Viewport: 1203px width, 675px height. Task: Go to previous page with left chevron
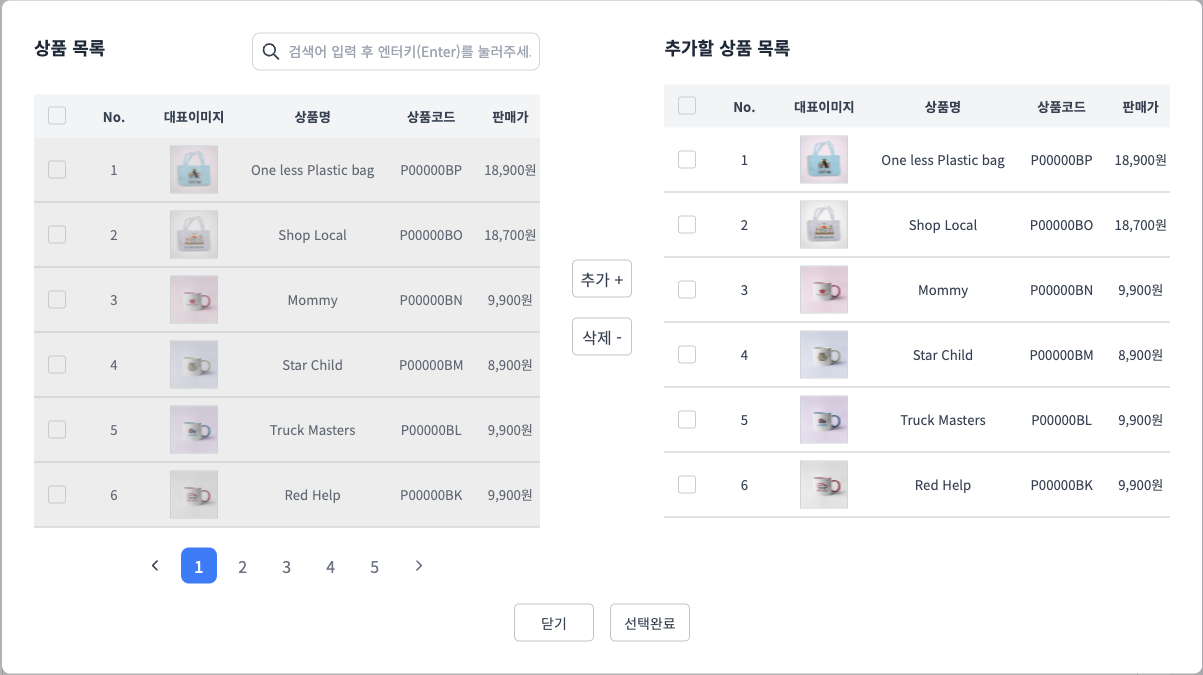point(155,566)
